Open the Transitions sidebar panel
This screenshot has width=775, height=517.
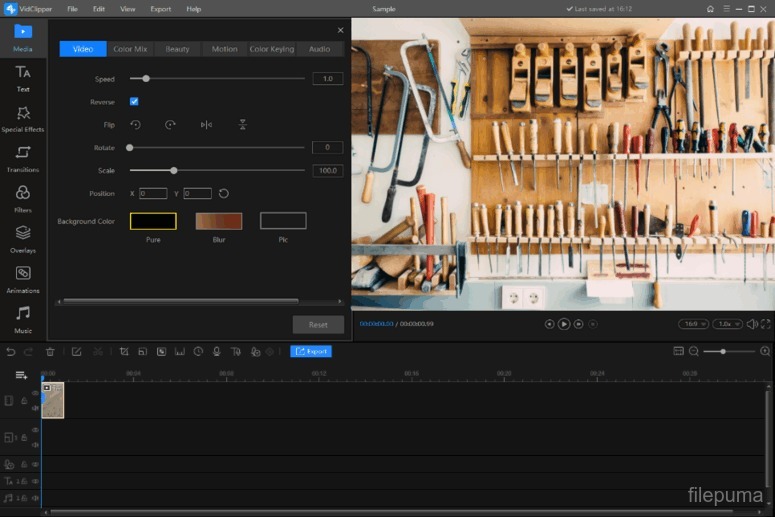click(22, 157)
